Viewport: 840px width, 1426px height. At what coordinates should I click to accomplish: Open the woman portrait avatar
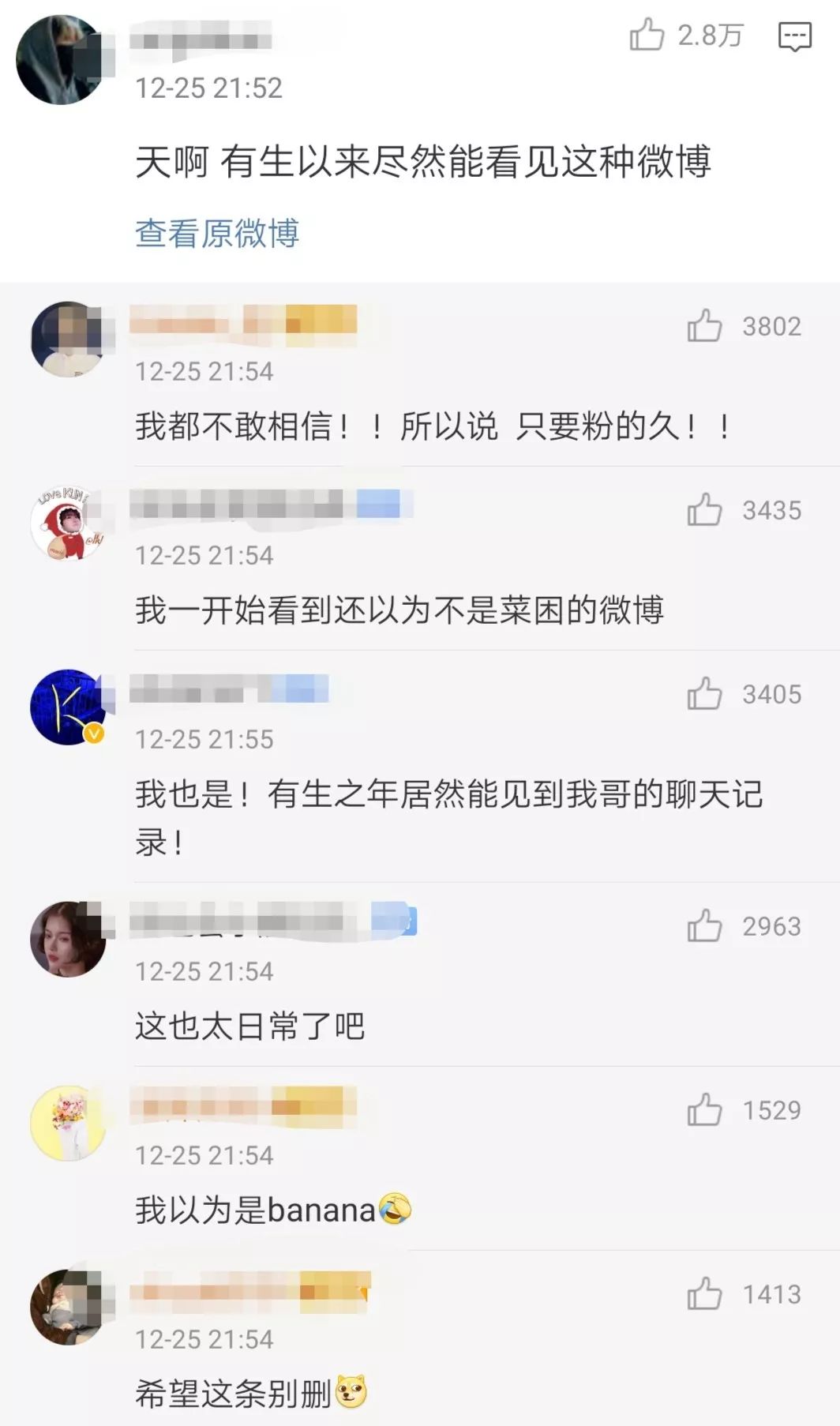pyautogui.click(x=68, y=939)
